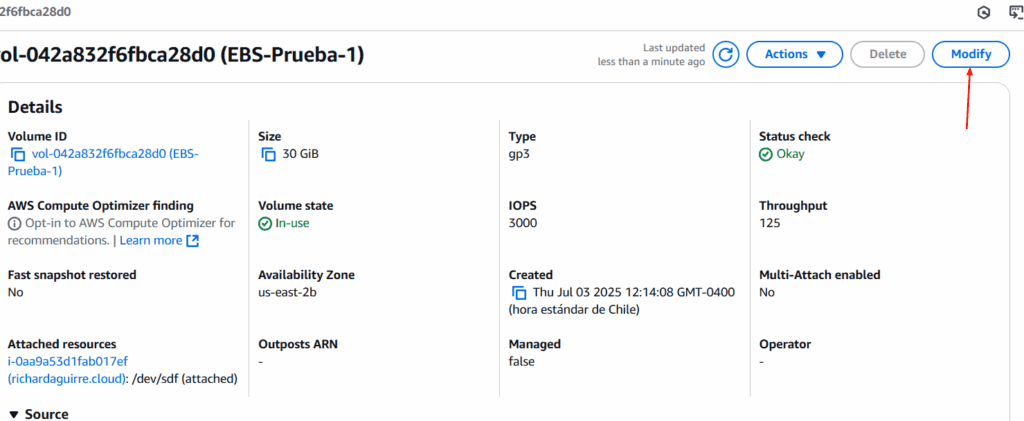Viewport: 1024px width, 421px height.
Task: Select the 3000 IOPS value
Action: click(x=522, y=223)
